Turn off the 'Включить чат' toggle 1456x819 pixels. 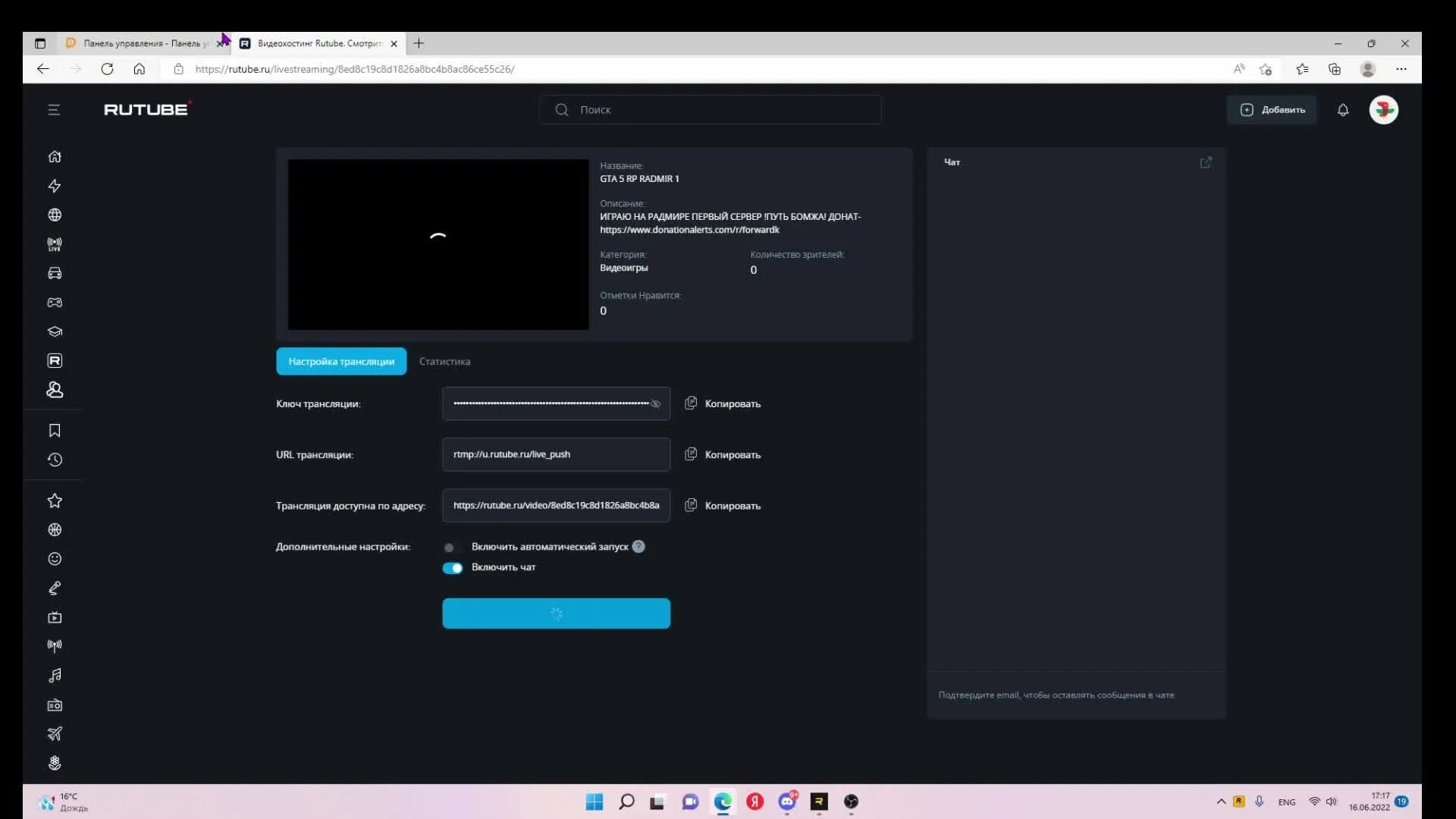[x=453, y=568]
